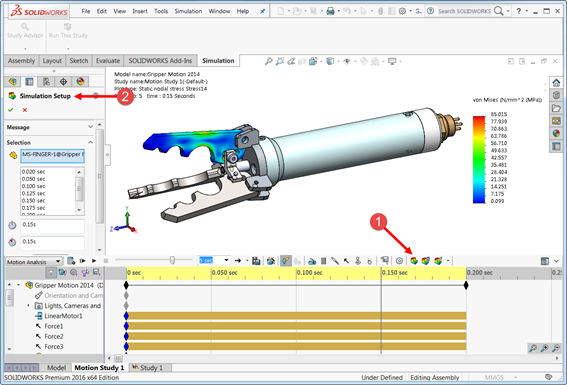Open the Assembly ribbon tab

tap(21, 61)
